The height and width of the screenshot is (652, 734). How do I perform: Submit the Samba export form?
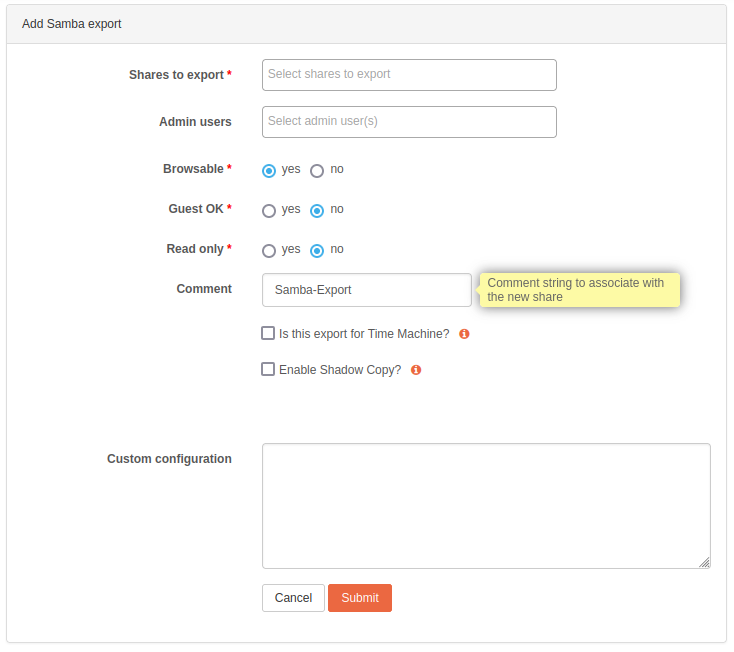pyautogui.click(x=359, y=598)
